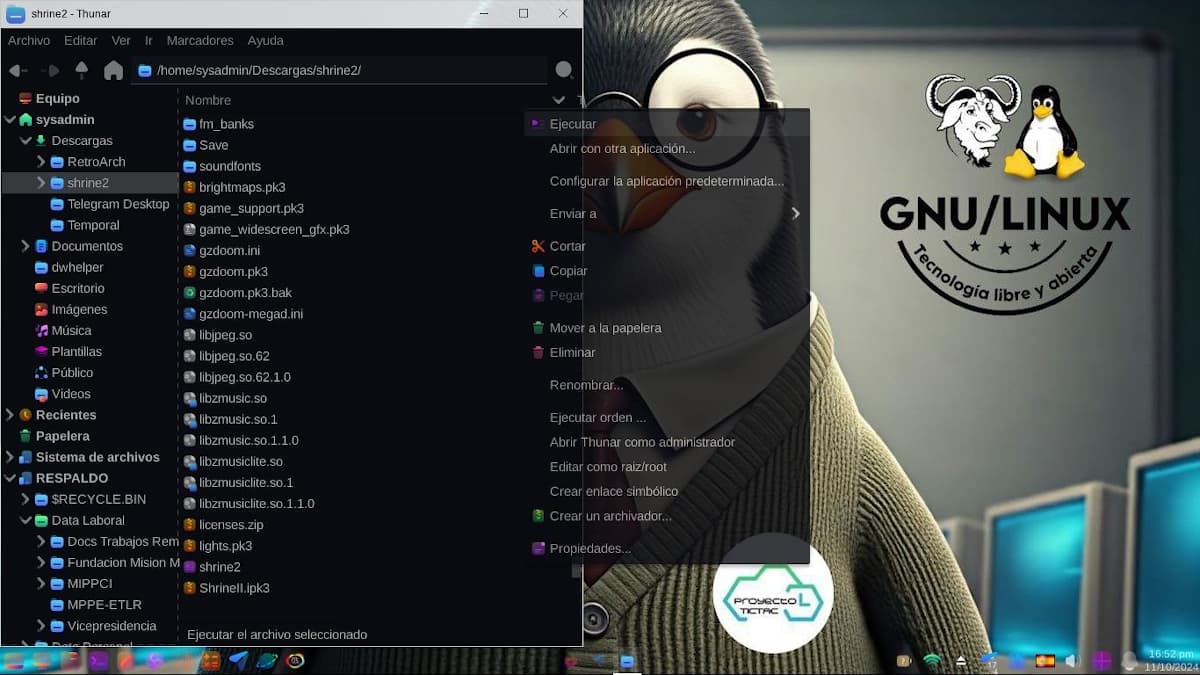This screenshot has height=675, width=1200.
Task: Click the Papelera trash icon in sidebar
Action: tap(25, 436)
